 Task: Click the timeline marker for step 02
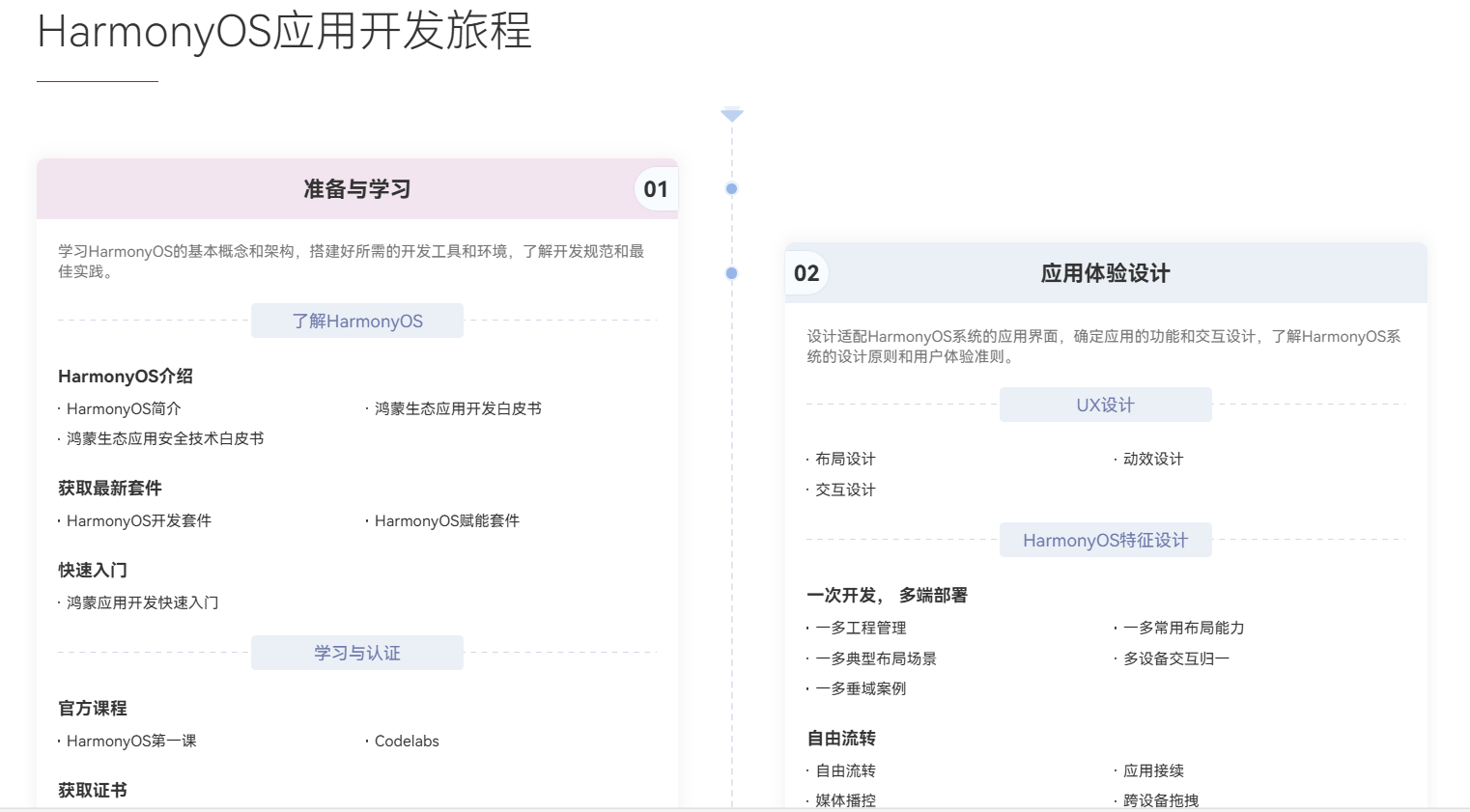pos(731,273)
